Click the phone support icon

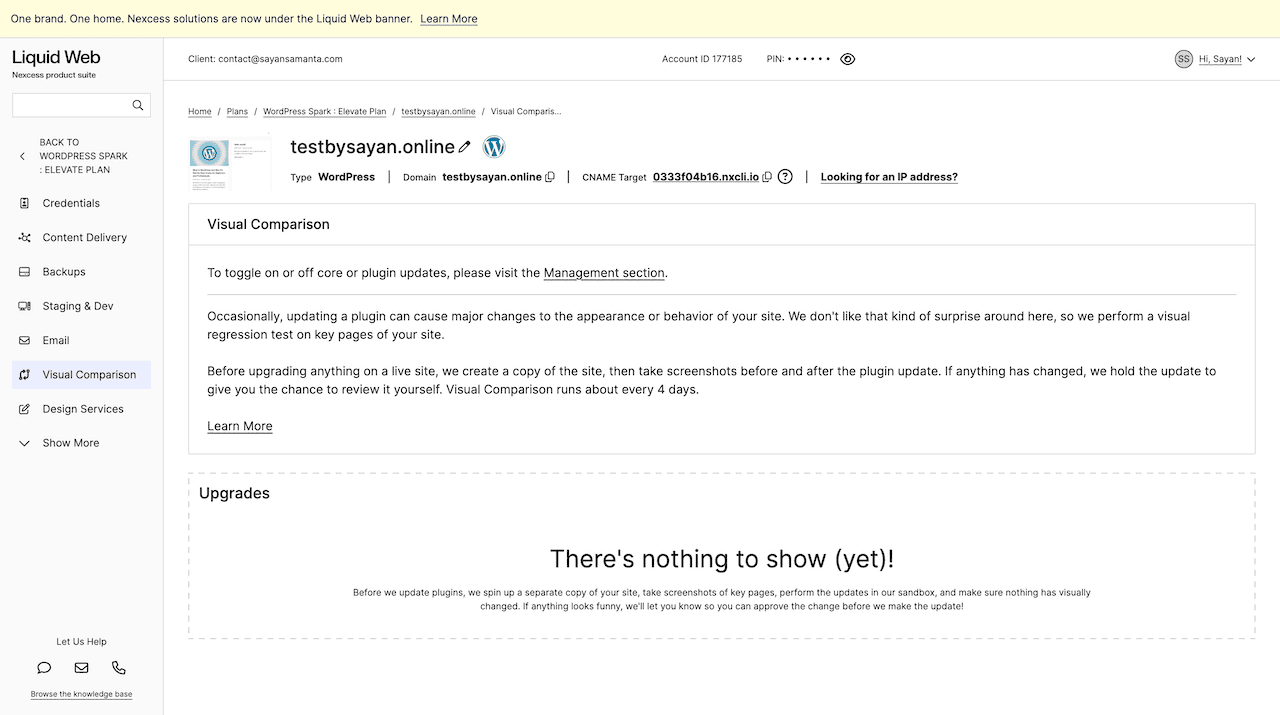119,668
